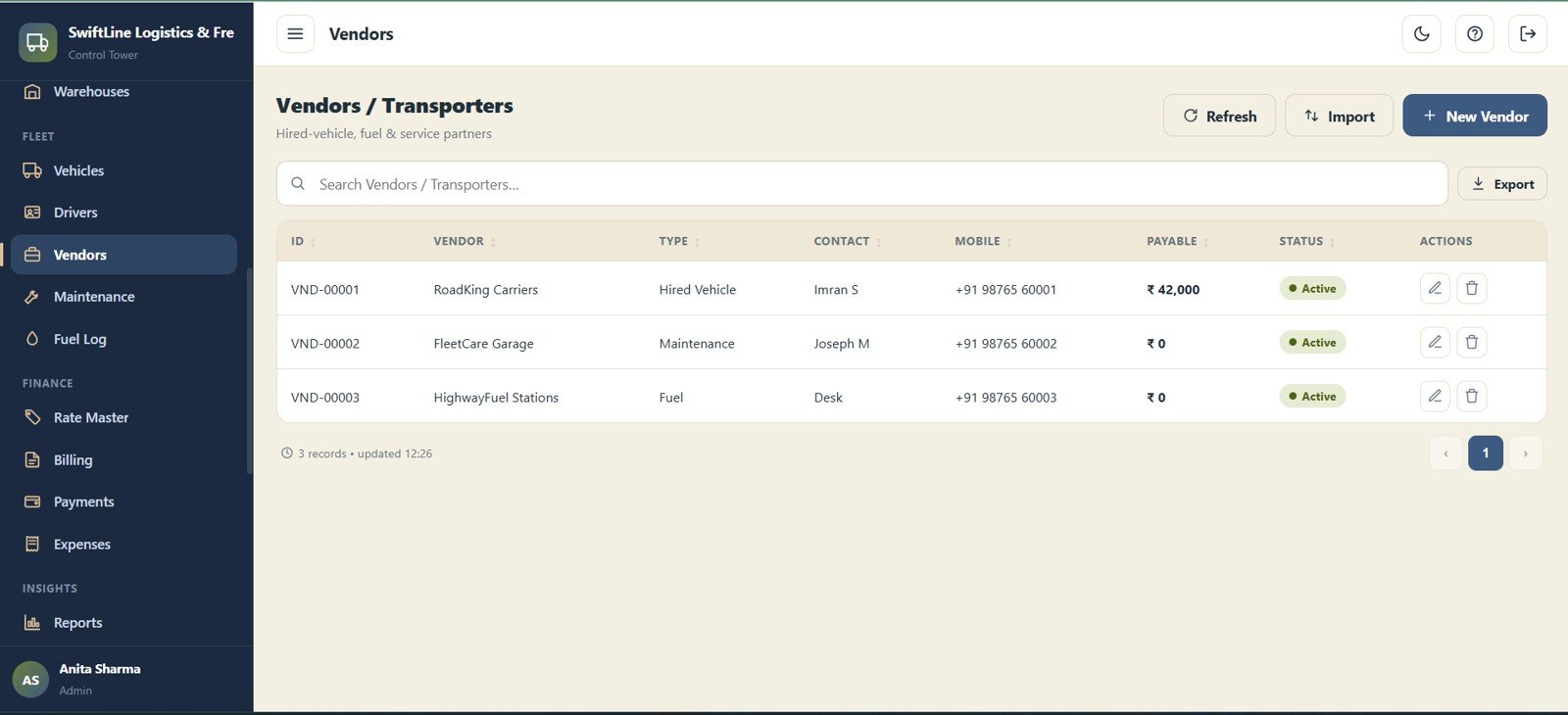Edit the RoadKing Carriers vendor

coord(1435,288)
